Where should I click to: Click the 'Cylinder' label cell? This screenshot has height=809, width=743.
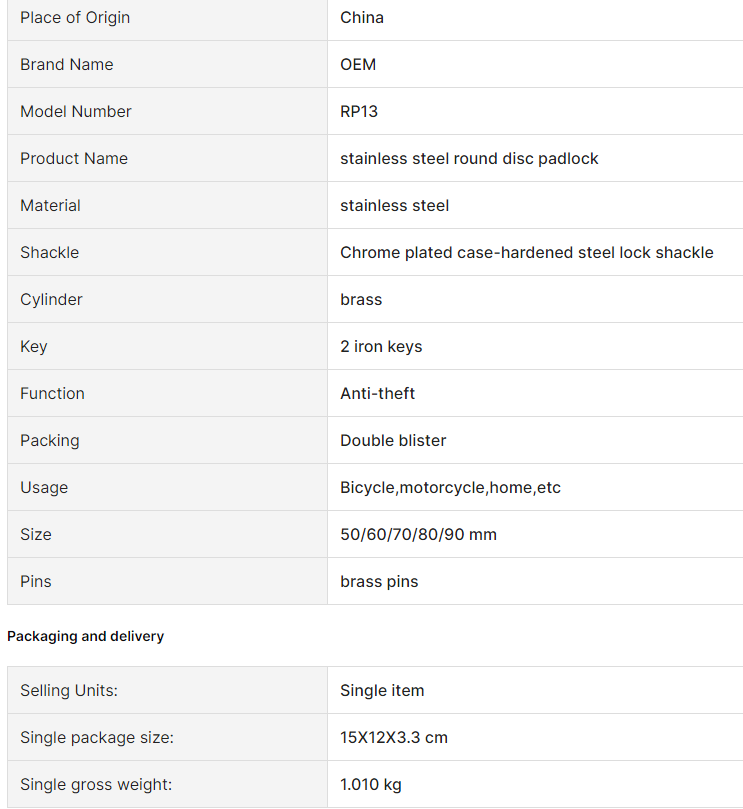tap(167, 300)
